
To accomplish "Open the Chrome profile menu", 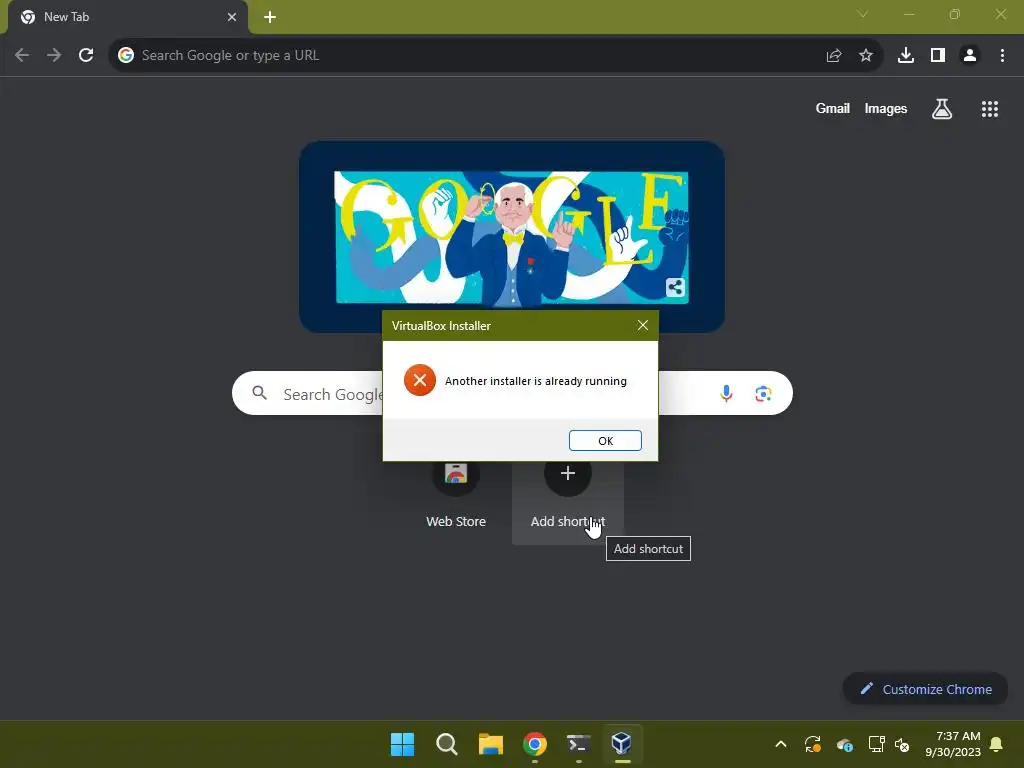I will 970,56.
